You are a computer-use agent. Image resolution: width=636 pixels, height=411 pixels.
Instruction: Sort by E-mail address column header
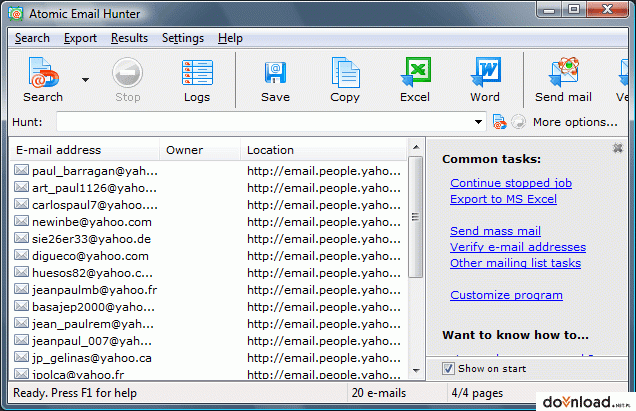[x=84, y=150]
